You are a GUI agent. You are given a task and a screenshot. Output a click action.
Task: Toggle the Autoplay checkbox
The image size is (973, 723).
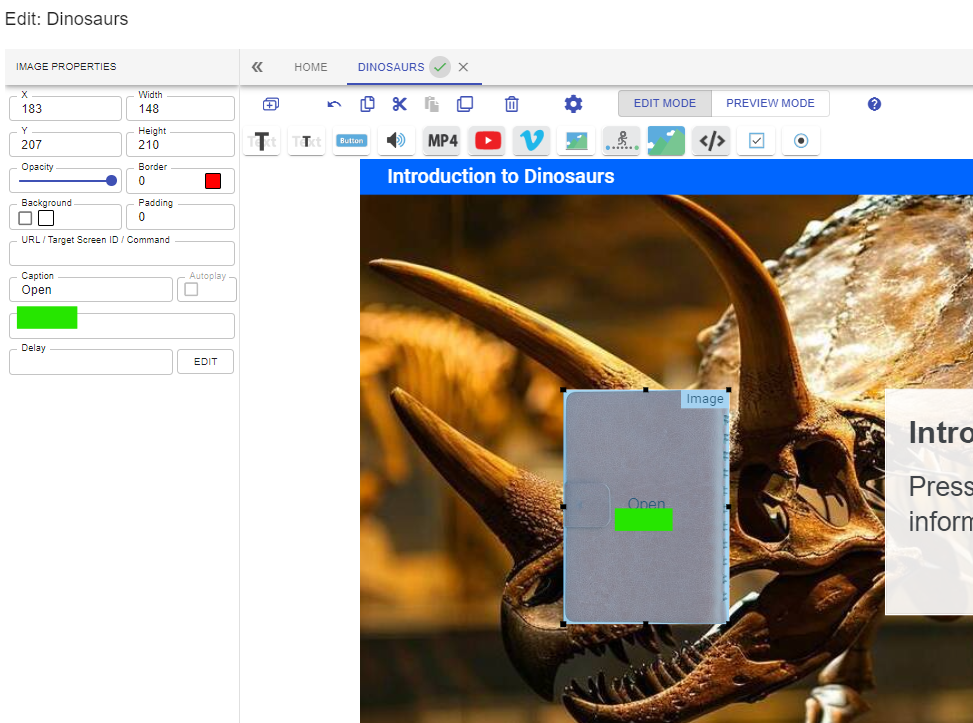pos(191,290)
